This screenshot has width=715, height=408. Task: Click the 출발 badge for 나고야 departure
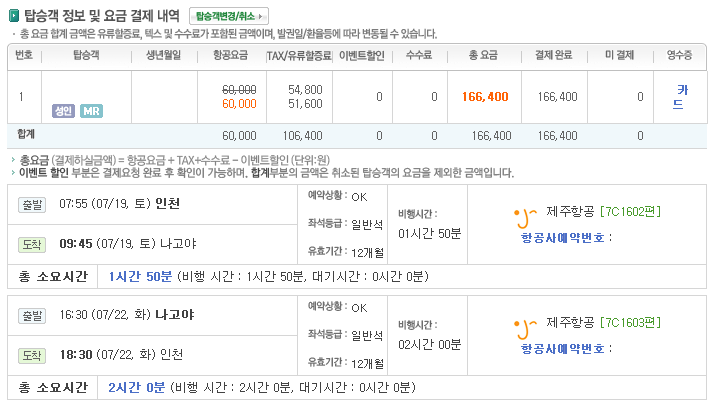(32, 315)
